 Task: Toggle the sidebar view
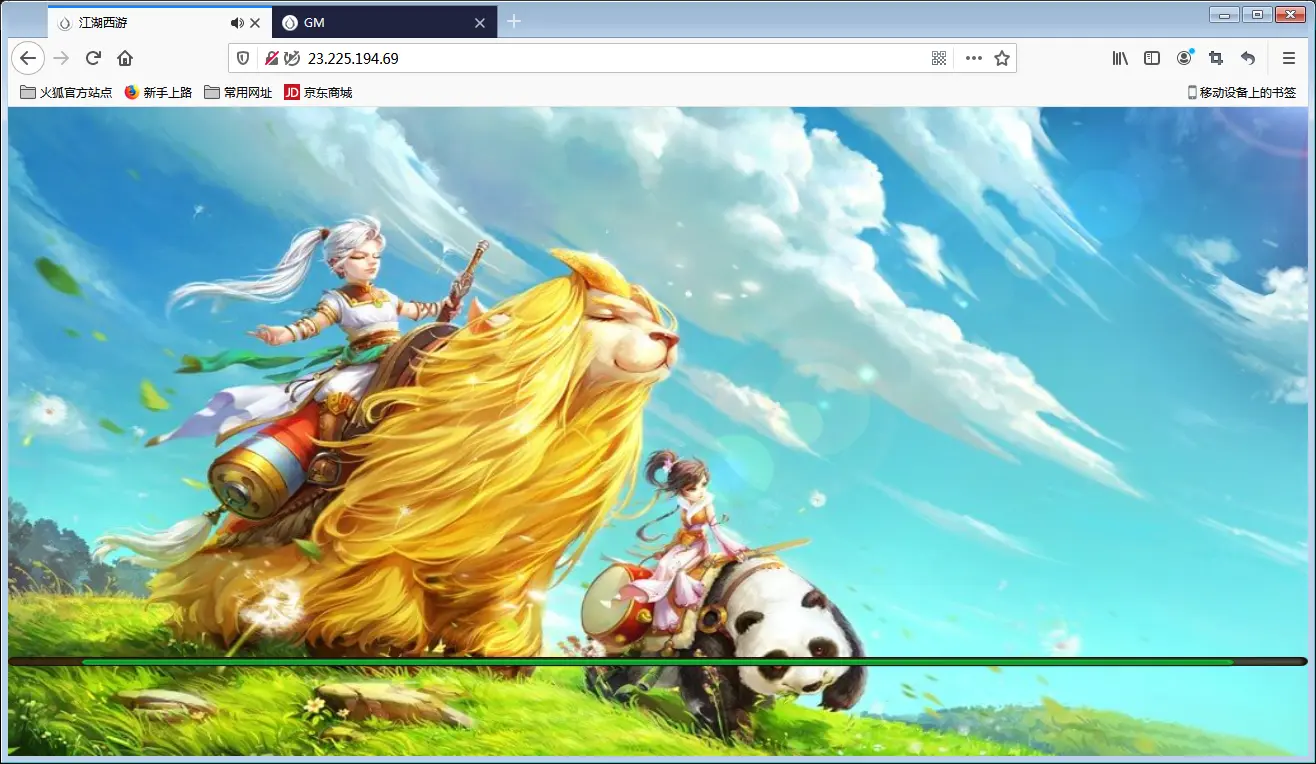coord(1152,58)
